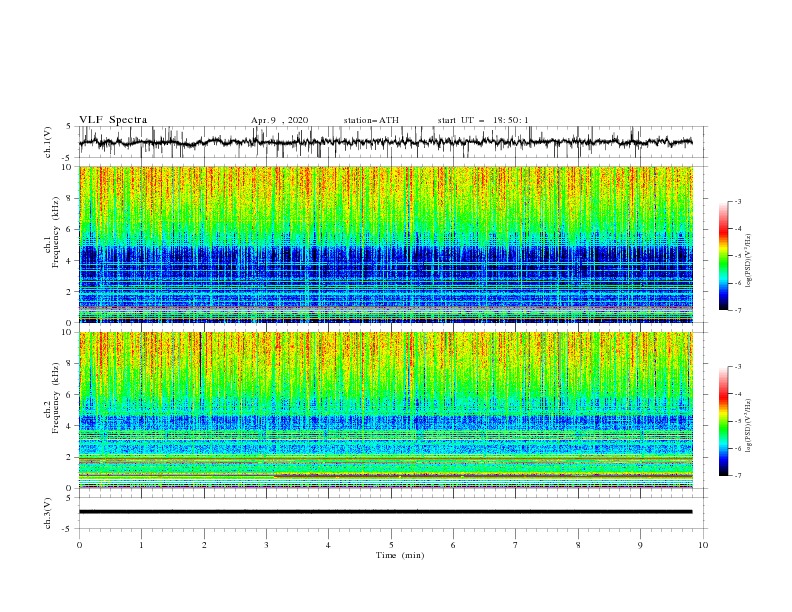Click time axis tick label "9"
This screenshot has width=792, height=612.
point(640,545)
